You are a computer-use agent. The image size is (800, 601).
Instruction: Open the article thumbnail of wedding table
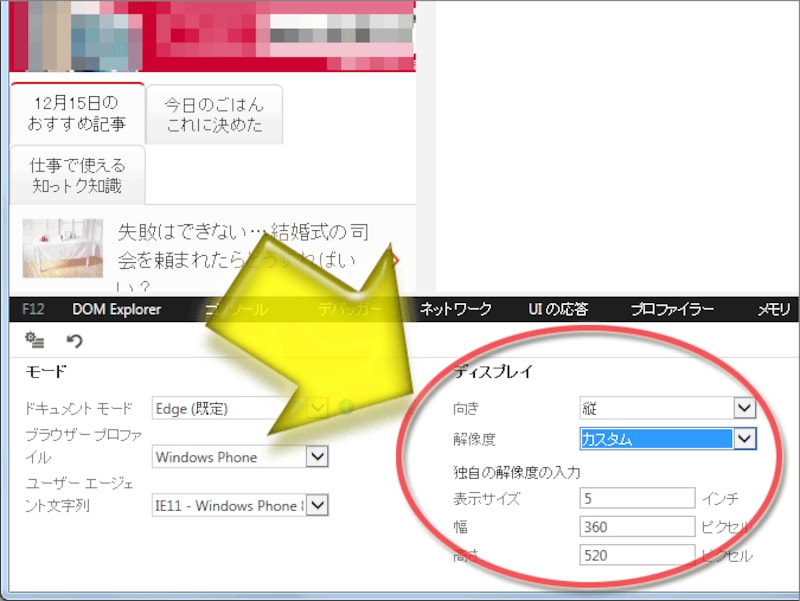click(63, 248)
